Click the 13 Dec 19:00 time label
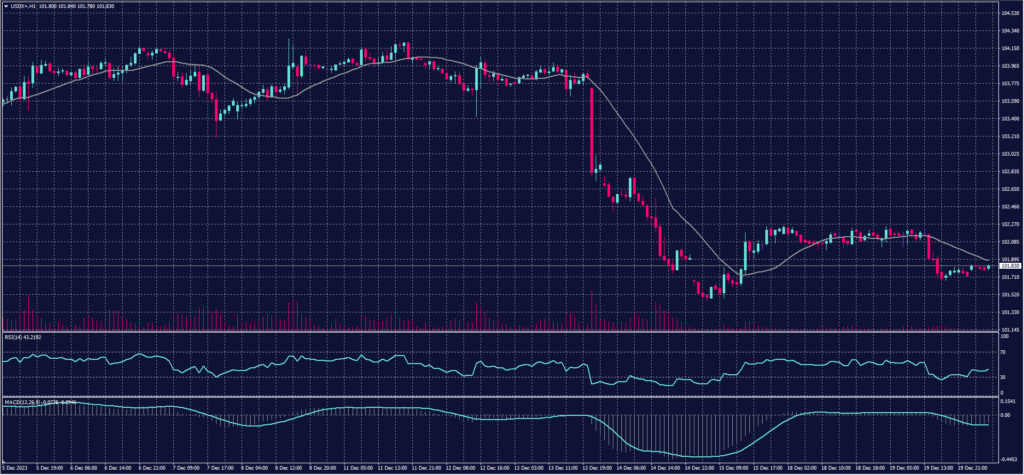This screenshot has height=475, width=1024. (598, 467)
